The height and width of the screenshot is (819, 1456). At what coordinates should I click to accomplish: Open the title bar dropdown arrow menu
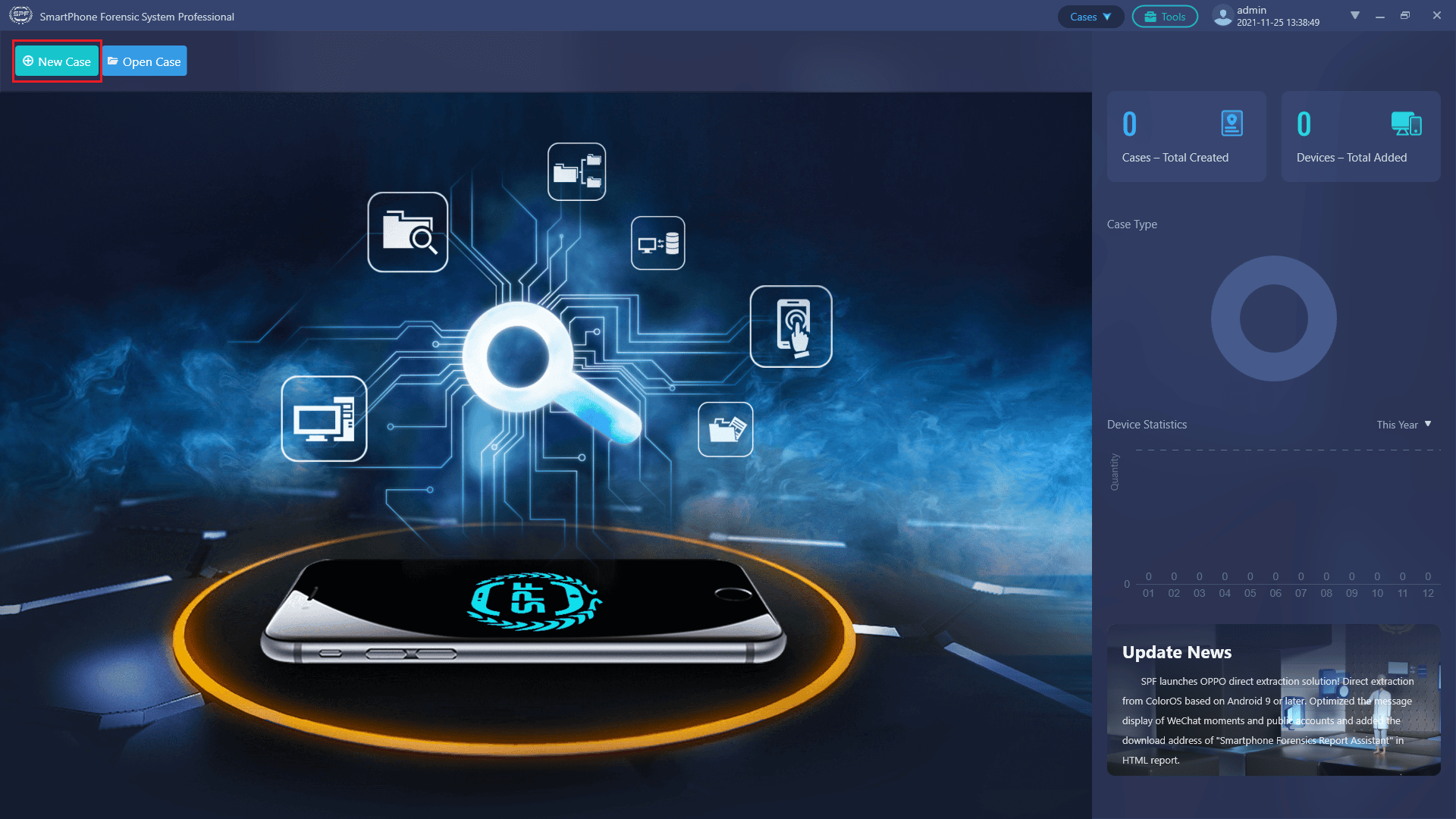click(1355, 15)
